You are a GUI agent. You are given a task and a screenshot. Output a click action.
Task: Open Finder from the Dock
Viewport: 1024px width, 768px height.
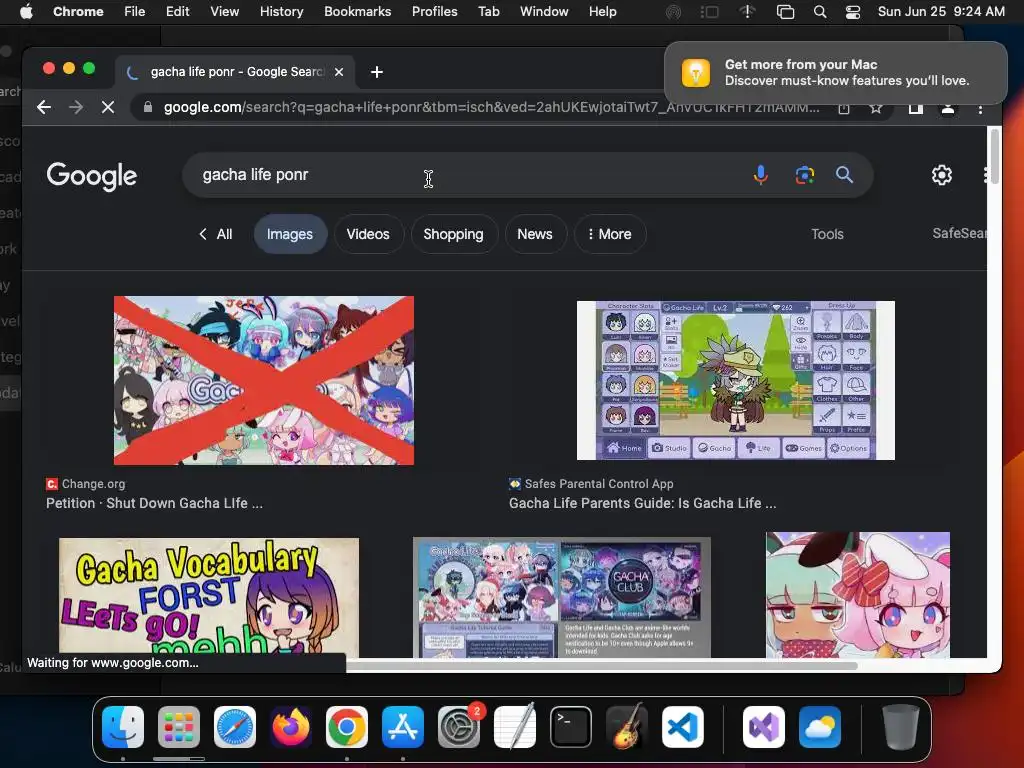point(123,727)
